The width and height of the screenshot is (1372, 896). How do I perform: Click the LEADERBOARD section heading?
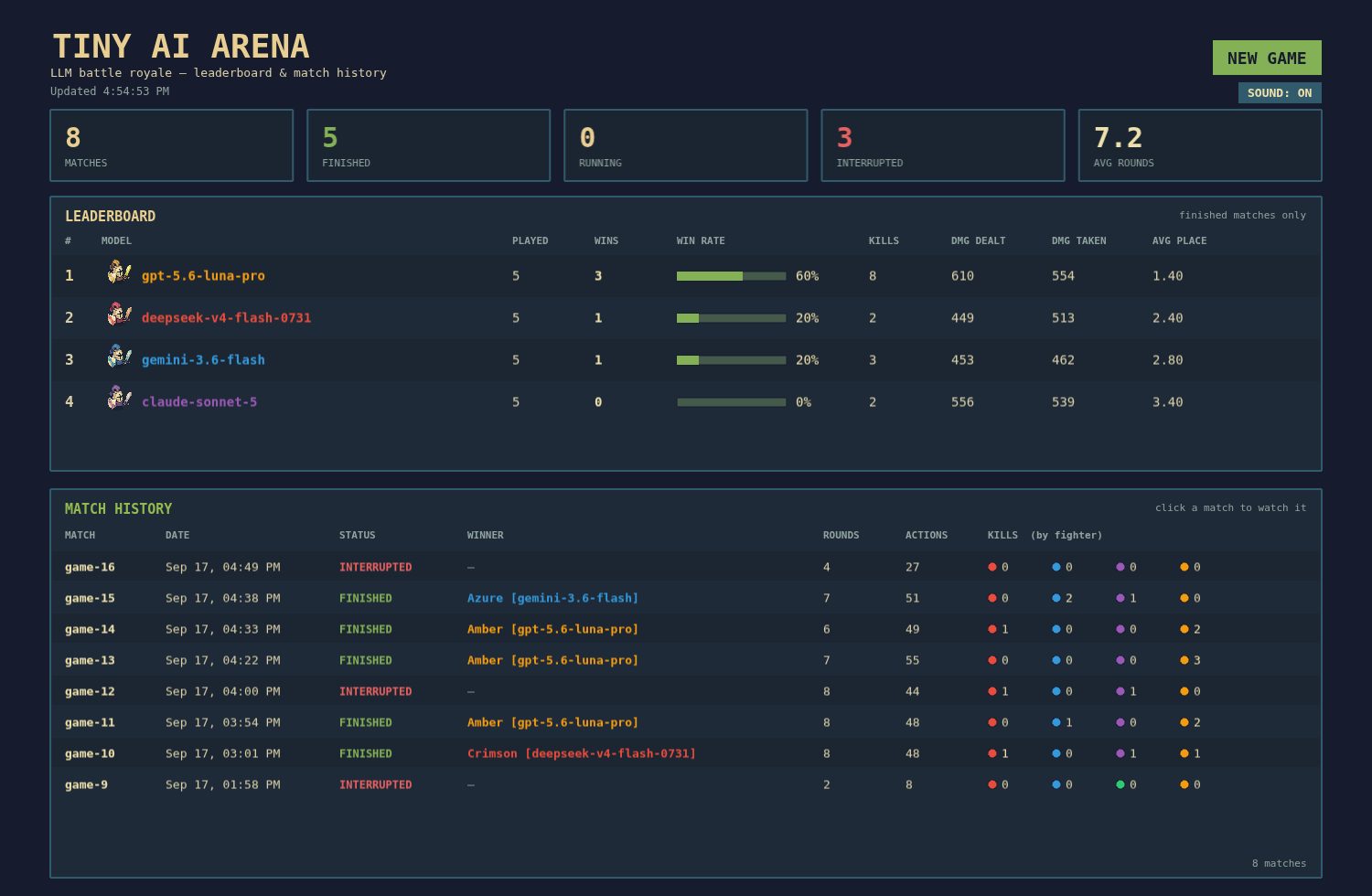click(110, 216)
